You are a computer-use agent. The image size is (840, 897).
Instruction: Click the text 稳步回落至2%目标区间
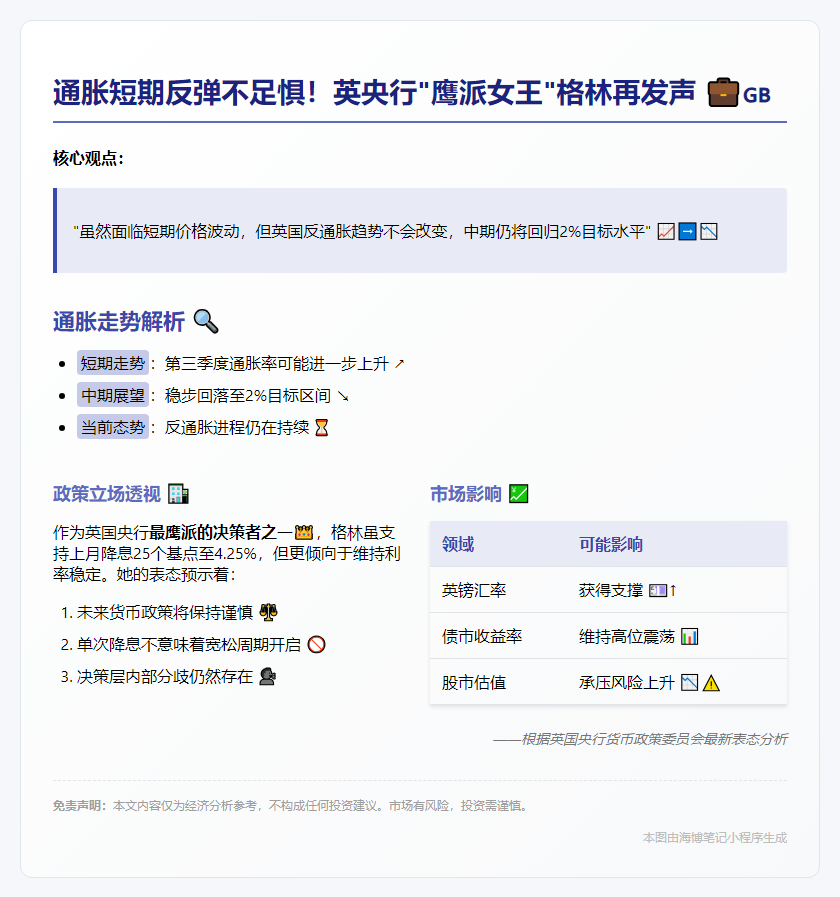[248, 395]
